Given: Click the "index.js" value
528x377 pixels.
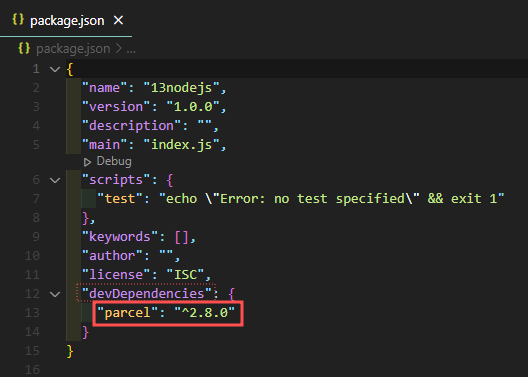Looking at the screenshot, I should [181, 145].
